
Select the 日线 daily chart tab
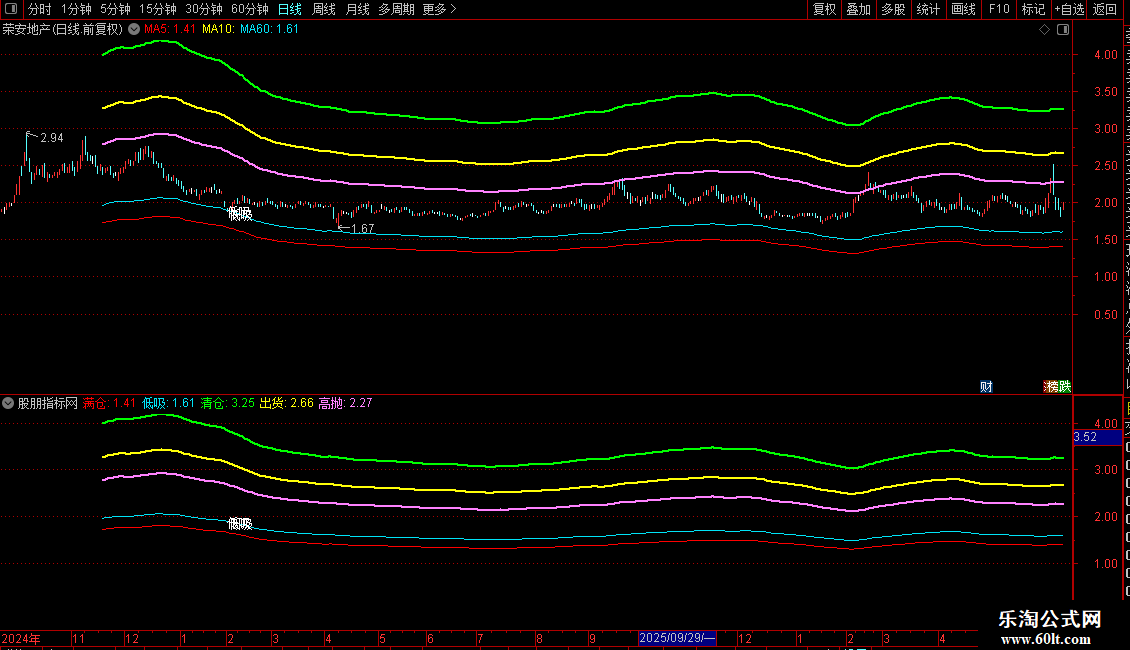point(290,9)
